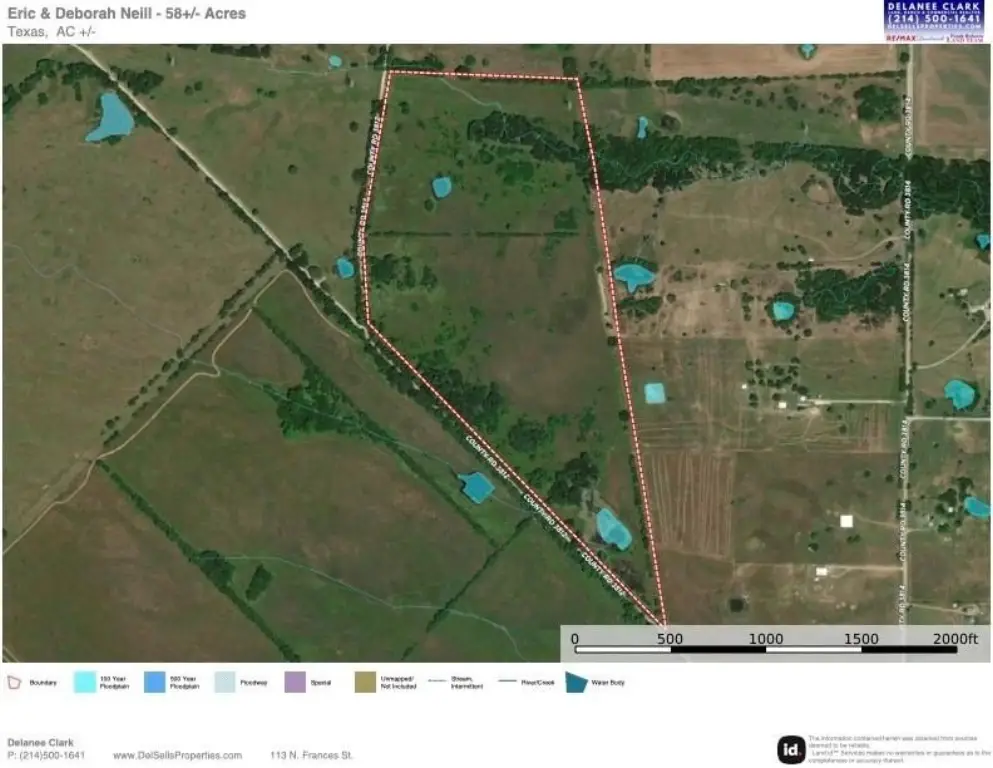
Task: Click the Eric & Deborah Neill title
Action: [x=126, y=13]
